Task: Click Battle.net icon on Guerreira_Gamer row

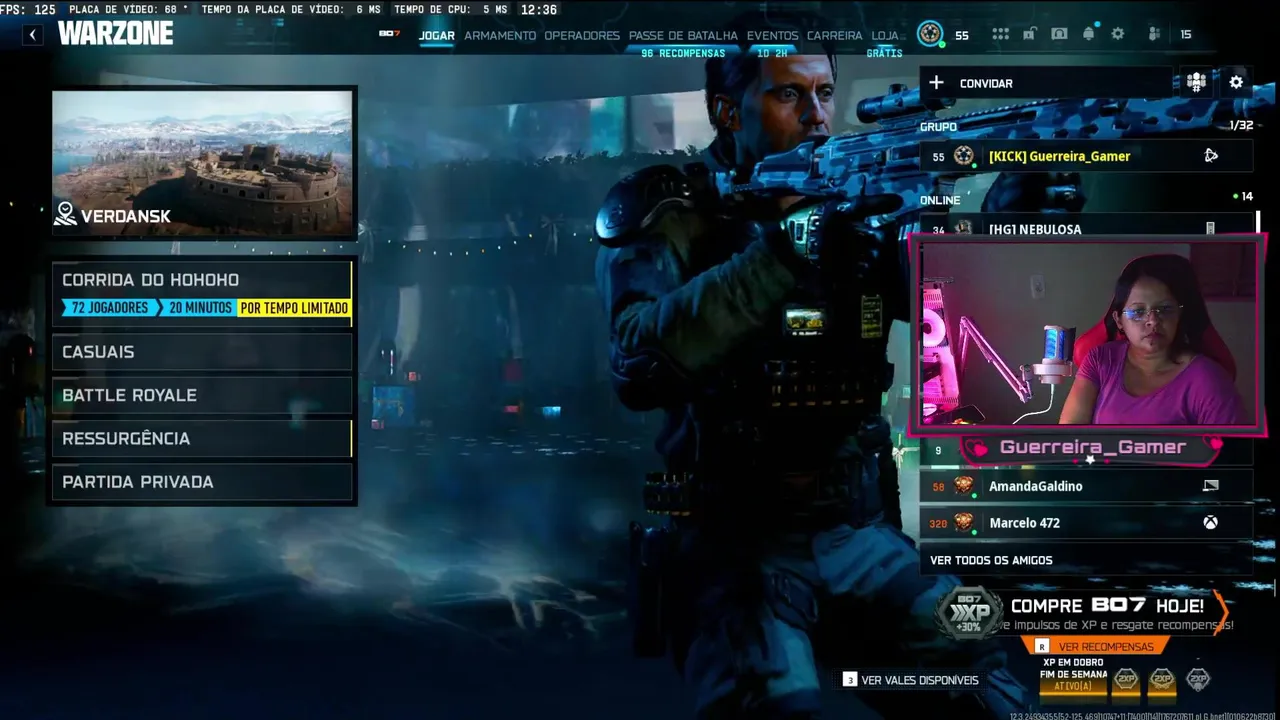Action: 1211,156
